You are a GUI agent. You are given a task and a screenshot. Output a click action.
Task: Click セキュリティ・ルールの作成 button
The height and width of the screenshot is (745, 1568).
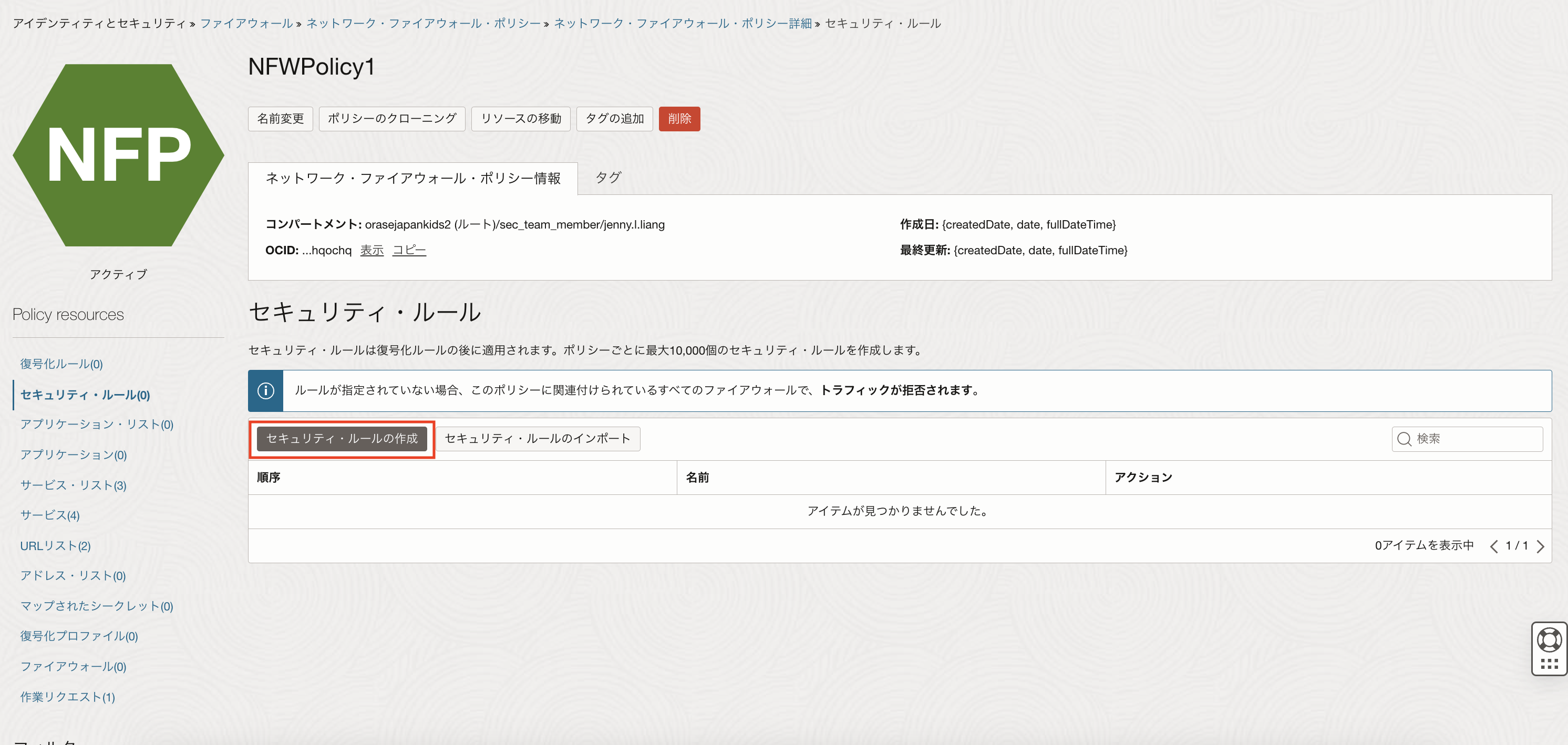click(342, 438)
